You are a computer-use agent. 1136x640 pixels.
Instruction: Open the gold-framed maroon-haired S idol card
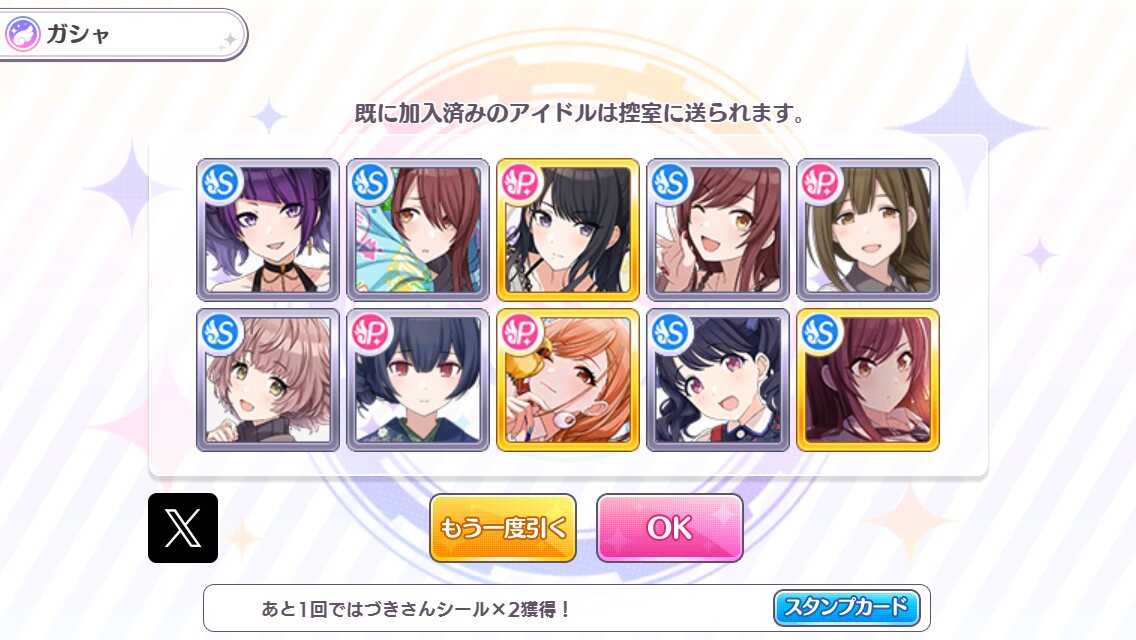pyautogui.click(x=868, y=380)
